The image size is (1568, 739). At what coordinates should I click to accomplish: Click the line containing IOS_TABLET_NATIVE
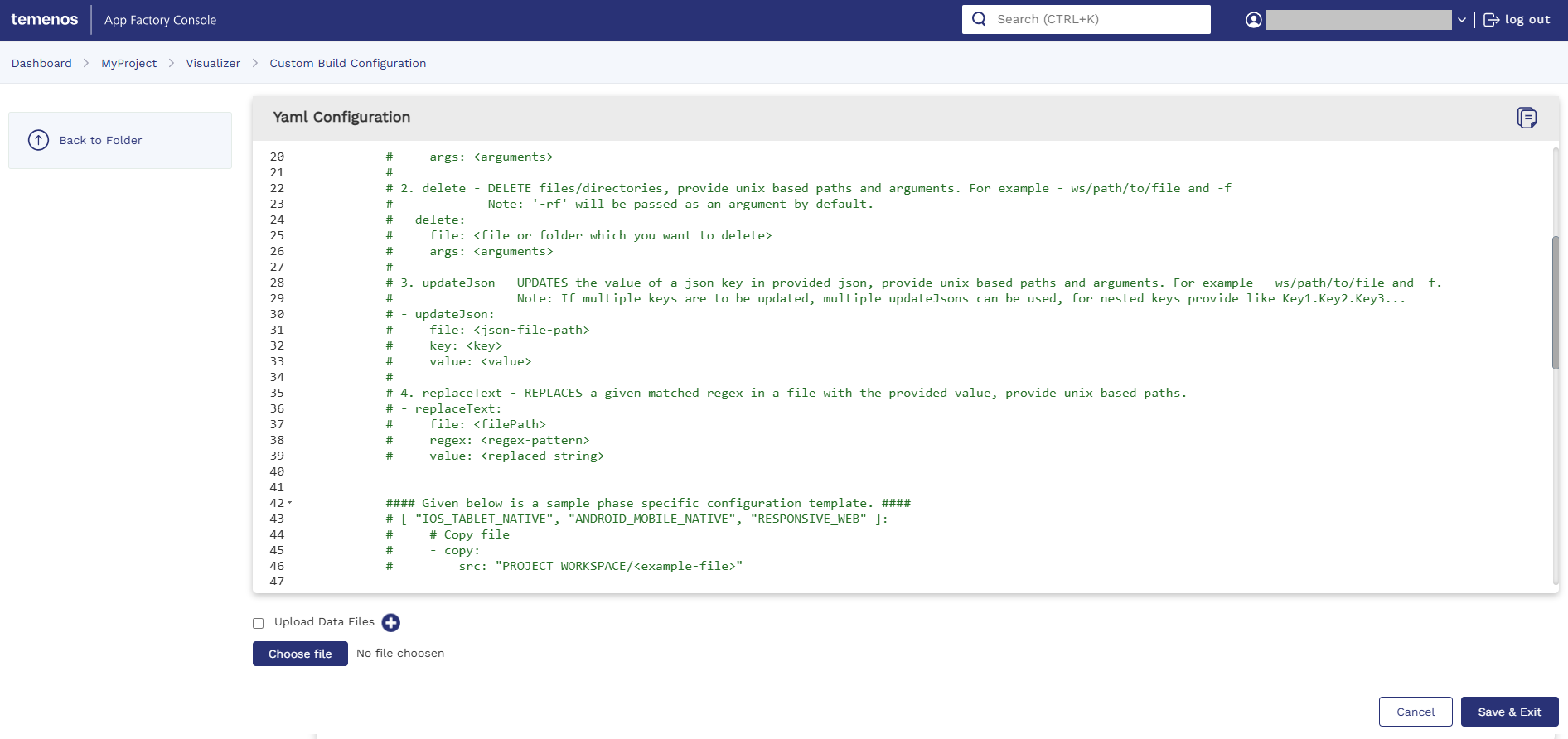636,519
